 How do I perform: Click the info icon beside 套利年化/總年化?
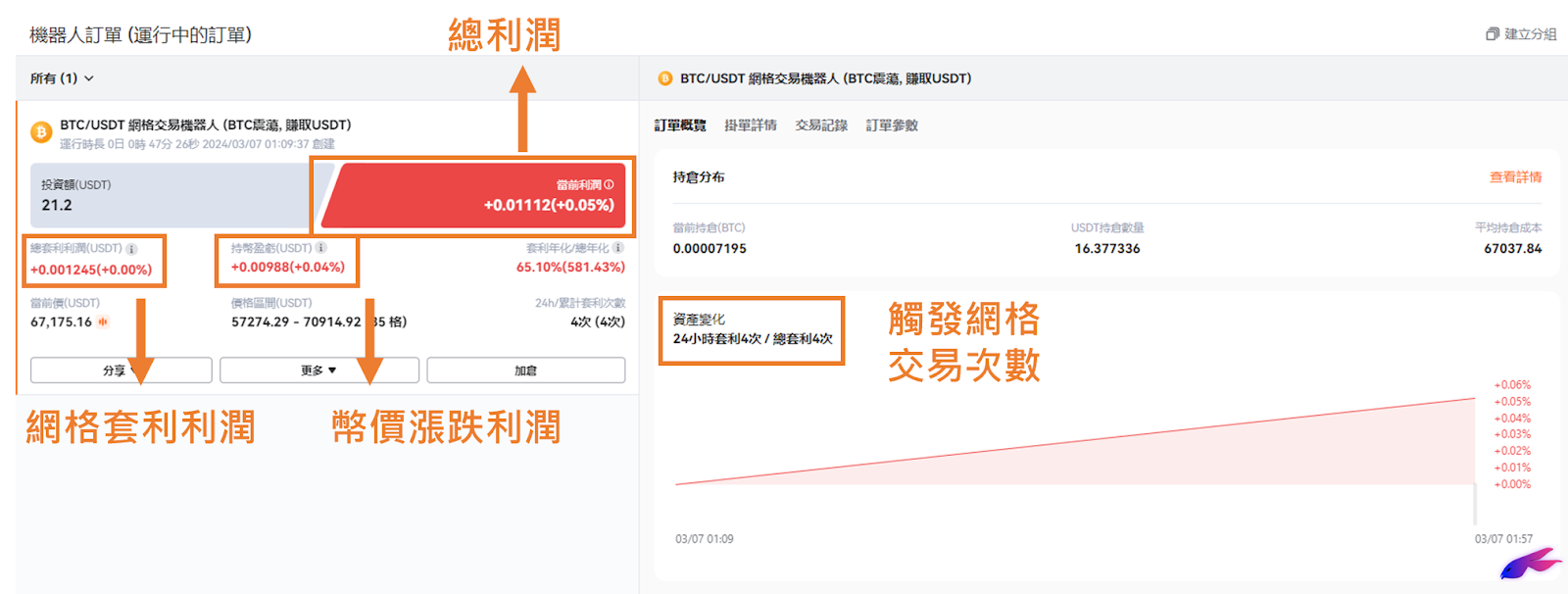[x=617, y=248]
